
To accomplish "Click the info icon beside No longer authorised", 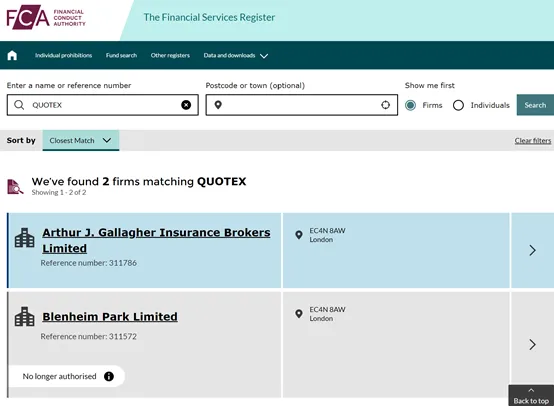I will click(x=109, y=376).
